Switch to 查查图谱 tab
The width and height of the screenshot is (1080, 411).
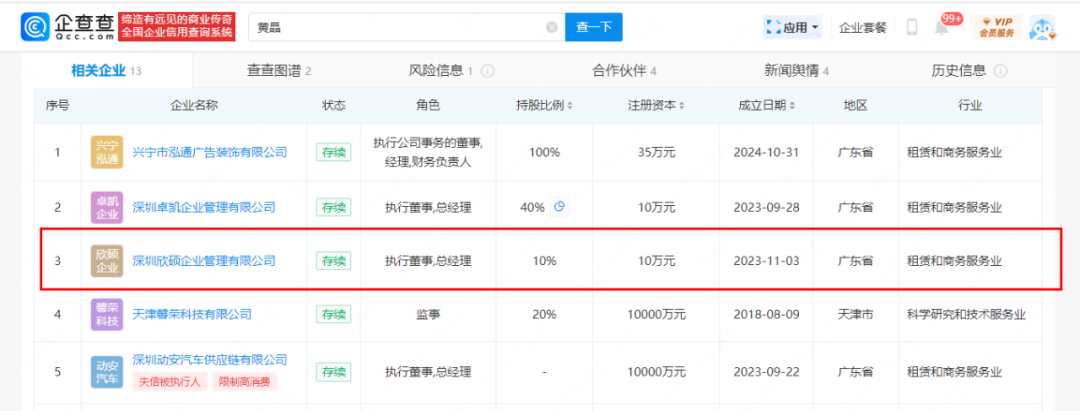pyautogui.click(x=278, y=70)
